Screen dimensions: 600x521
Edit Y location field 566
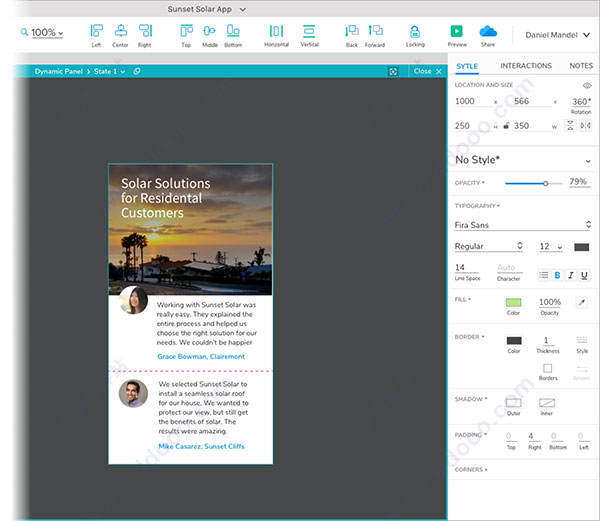[532, 101]
